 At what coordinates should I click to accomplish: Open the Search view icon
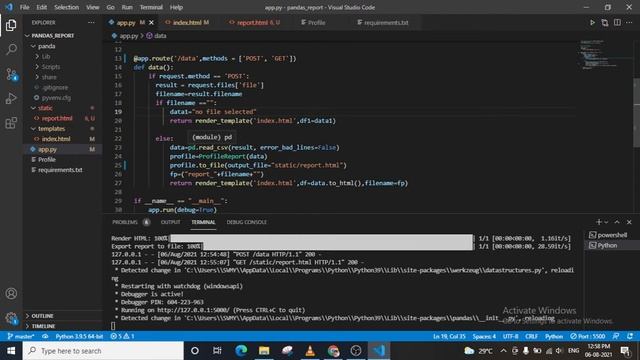tap(11, 50)
